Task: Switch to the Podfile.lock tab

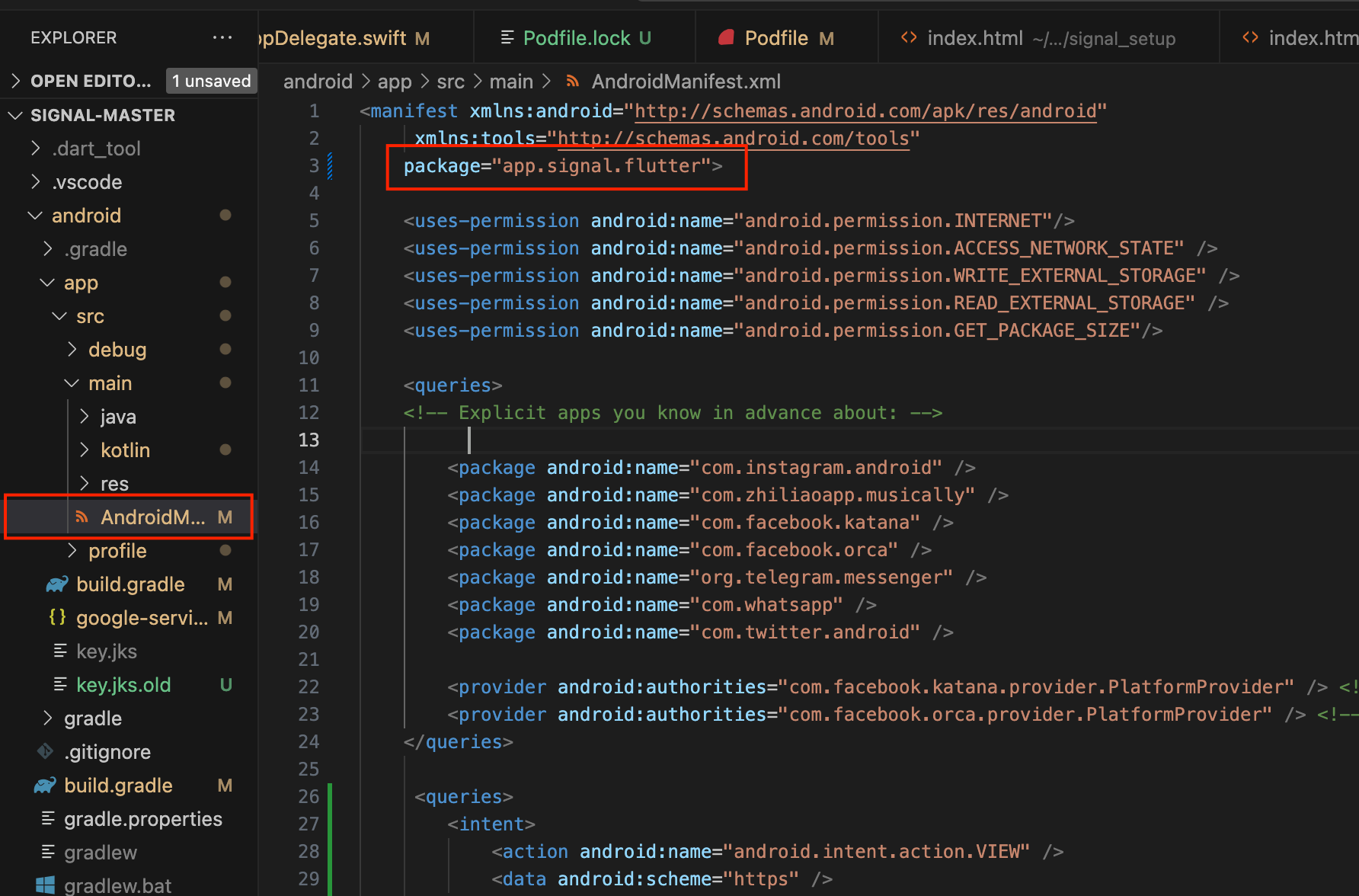Action: pyautogui.click(x=576, y=38)
